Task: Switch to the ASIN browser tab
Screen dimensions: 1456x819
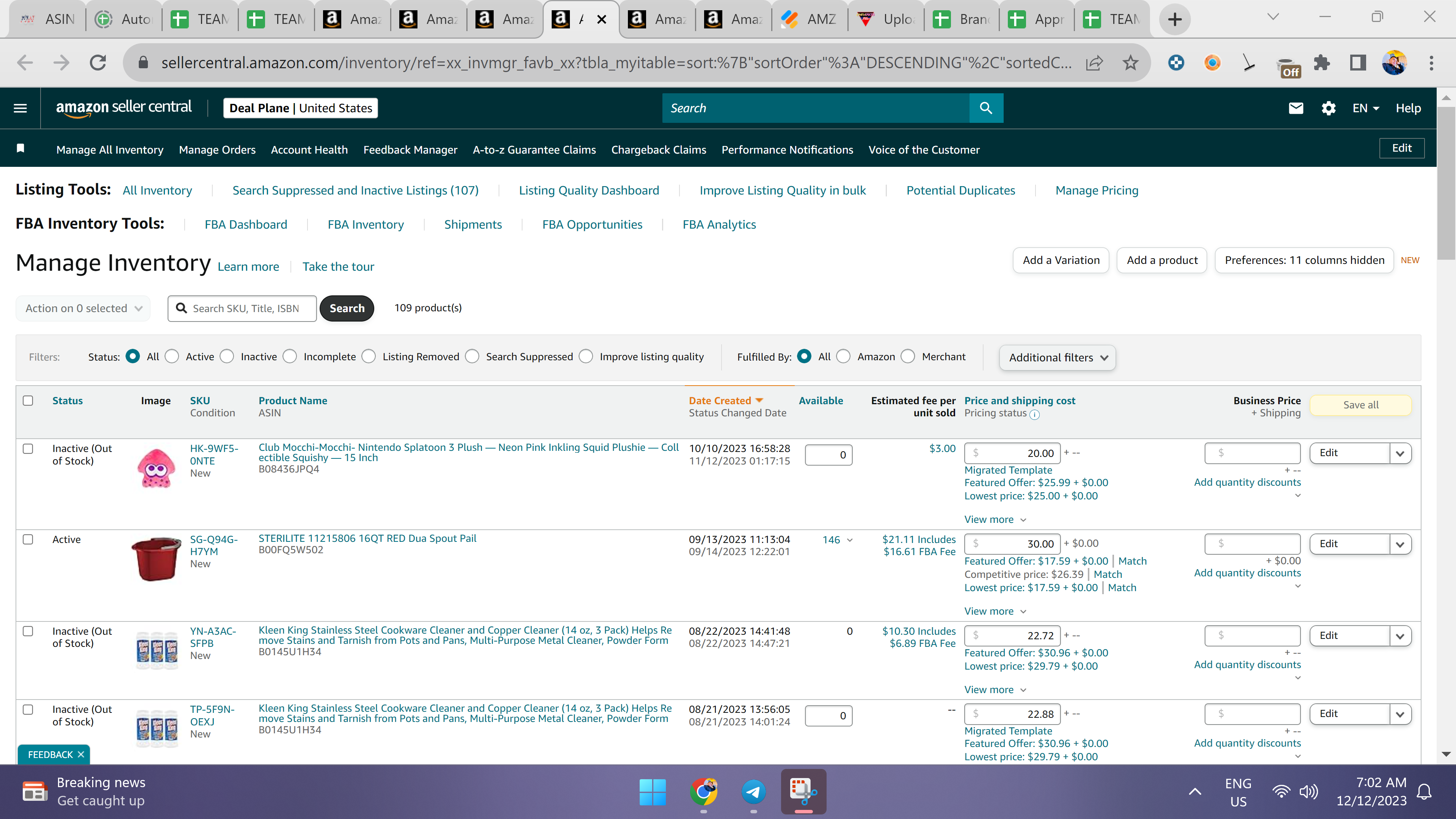Action: point(47,19)
